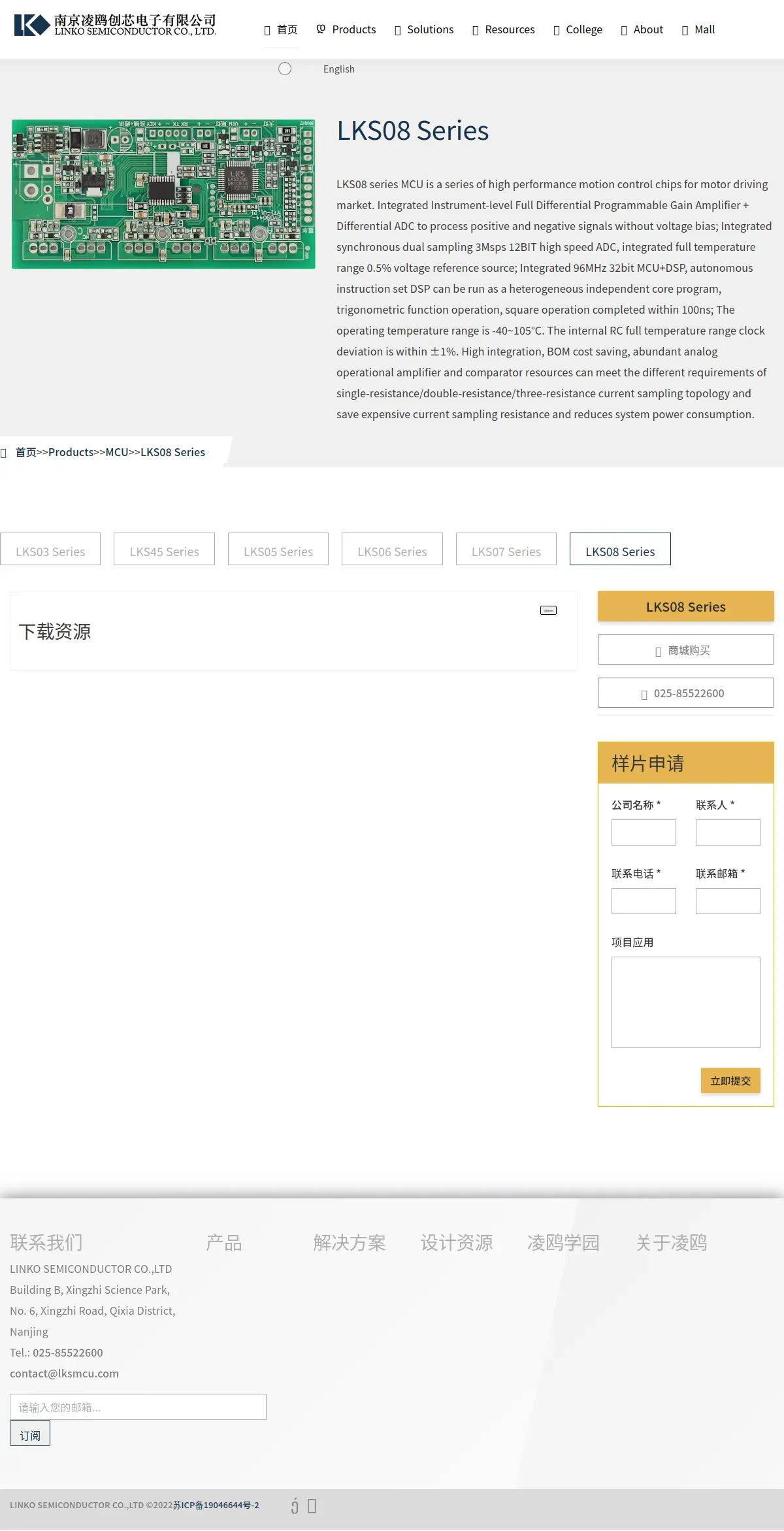This screenshot has width=784, height=1531.
Task: Focus the 公司名称 company name field
Action: 644,832
